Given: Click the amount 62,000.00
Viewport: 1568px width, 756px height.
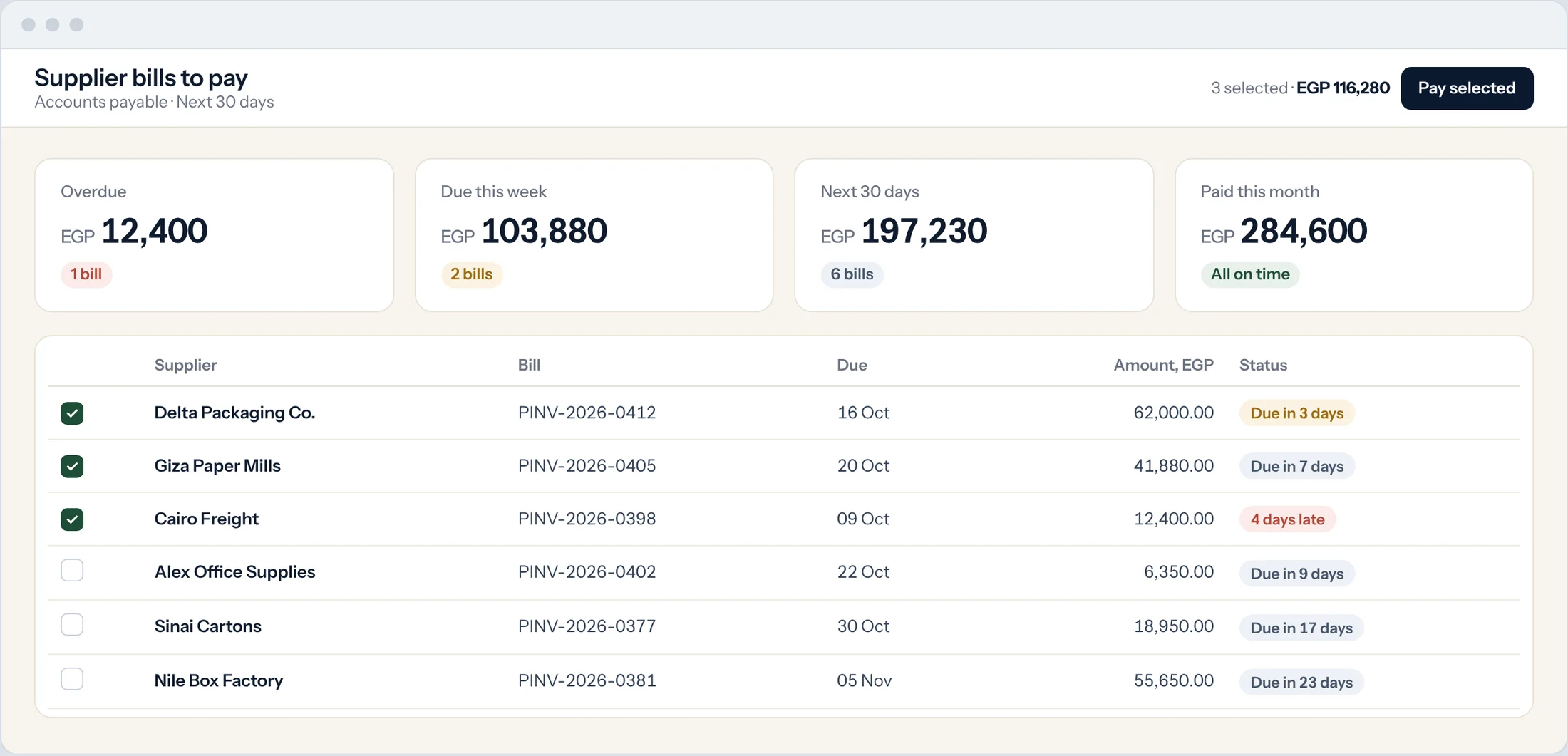Looking at the screenshot, I should tap(1173, 413).
